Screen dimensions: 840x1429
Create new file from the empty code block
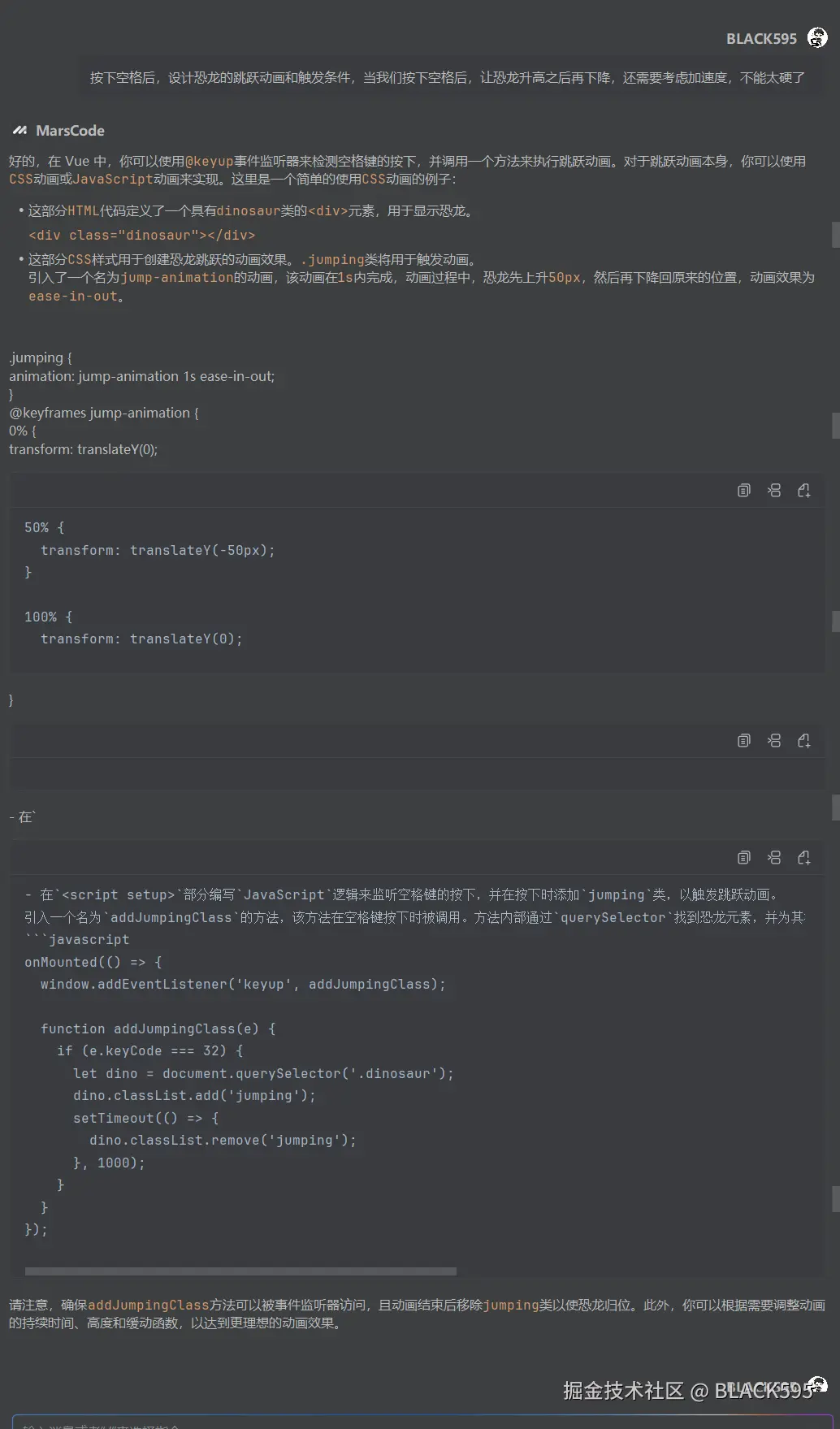click(804, 741)
